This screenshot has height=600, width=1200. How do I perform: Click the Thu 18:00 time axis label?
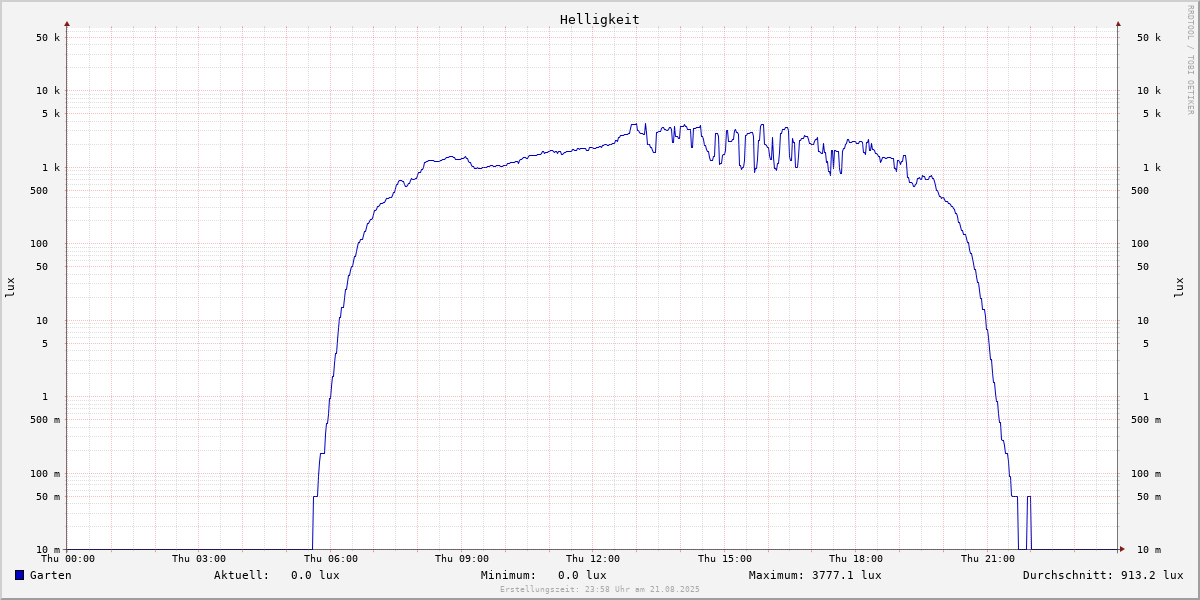click(x=856, y=559)
